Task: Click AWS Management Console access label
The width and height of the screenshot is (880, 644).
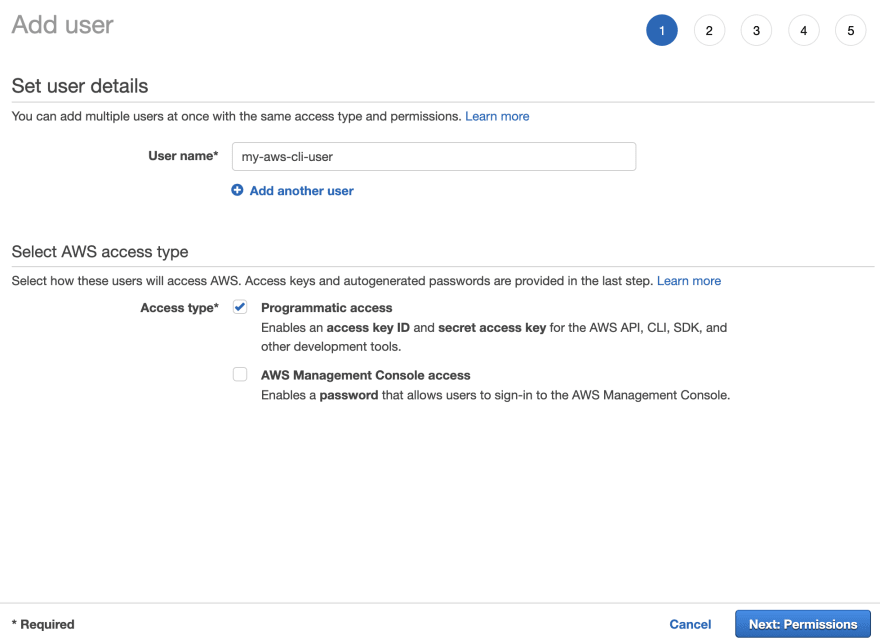Action: click(x=365, y=375)
